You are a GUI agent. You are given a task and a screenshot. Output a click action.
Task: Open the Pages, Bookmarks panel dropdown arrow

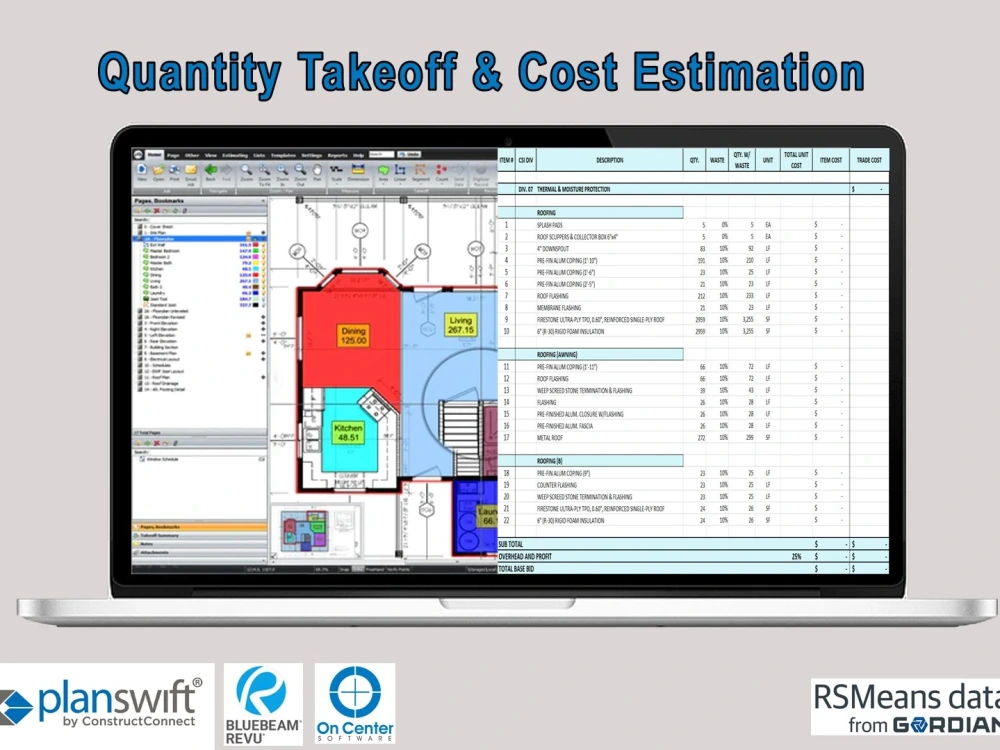click(263, 201)
